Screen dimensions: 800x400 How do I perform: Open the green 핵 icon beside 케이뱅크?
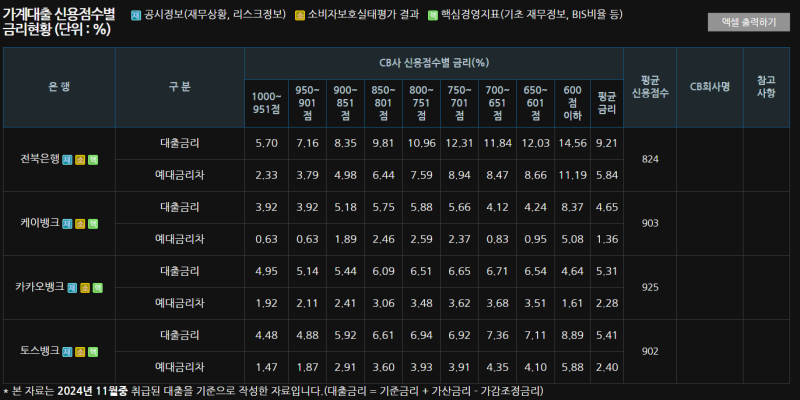[x=93, y=223]
